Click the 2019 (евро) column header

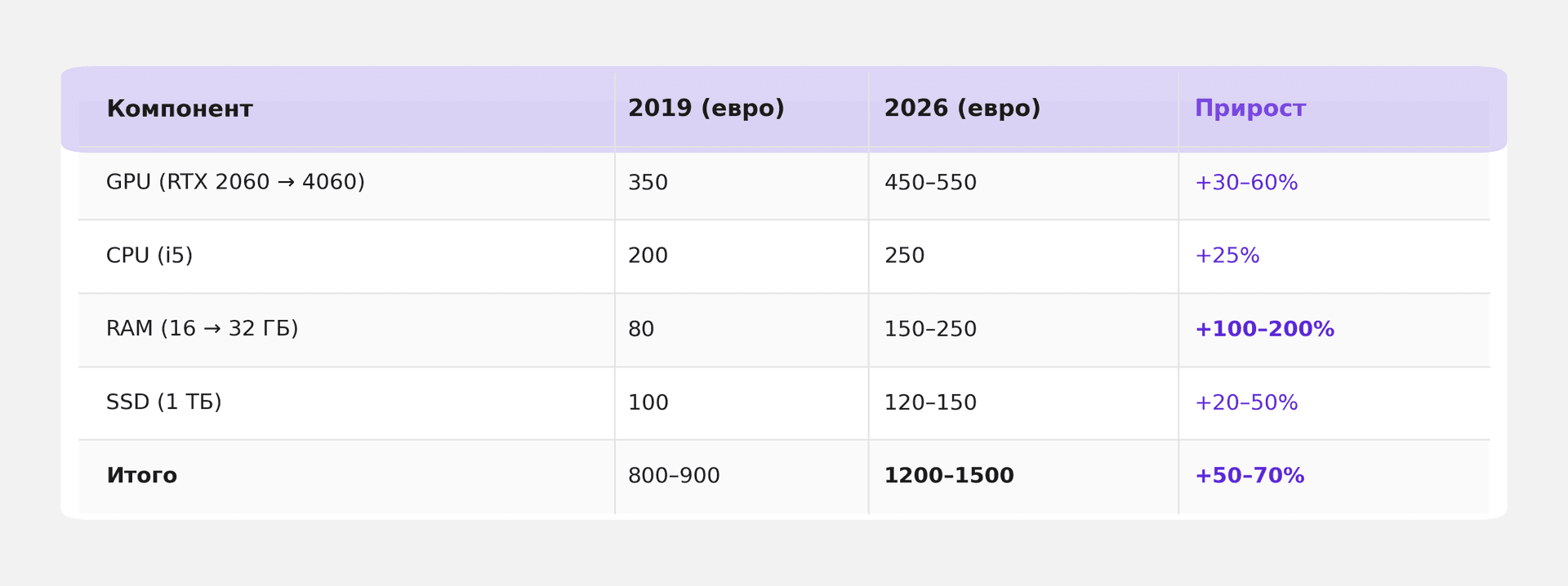pos(706,109)
